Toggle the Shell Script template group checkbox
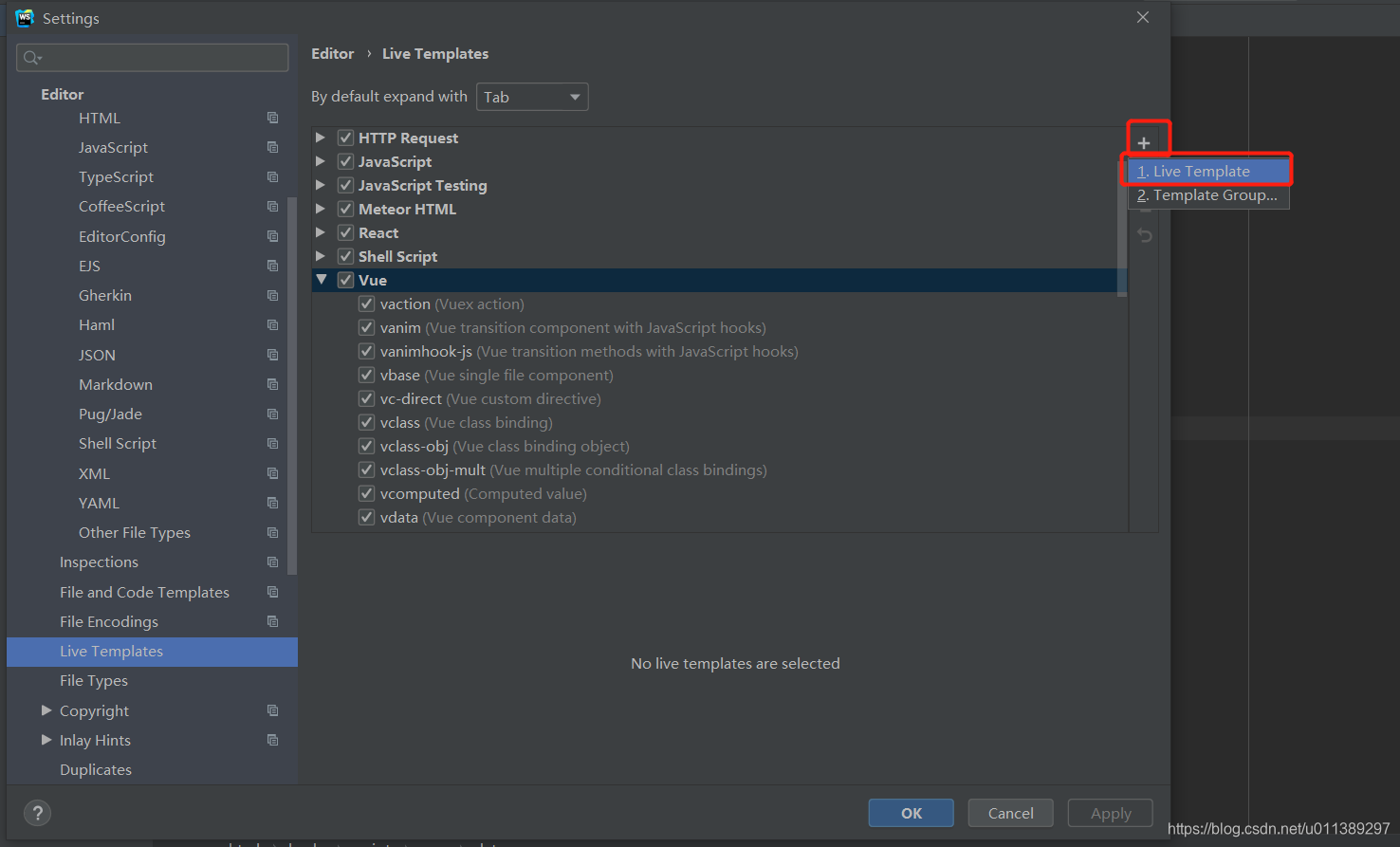This screenshot has width=1400, height=847. [x=345, y=256]
